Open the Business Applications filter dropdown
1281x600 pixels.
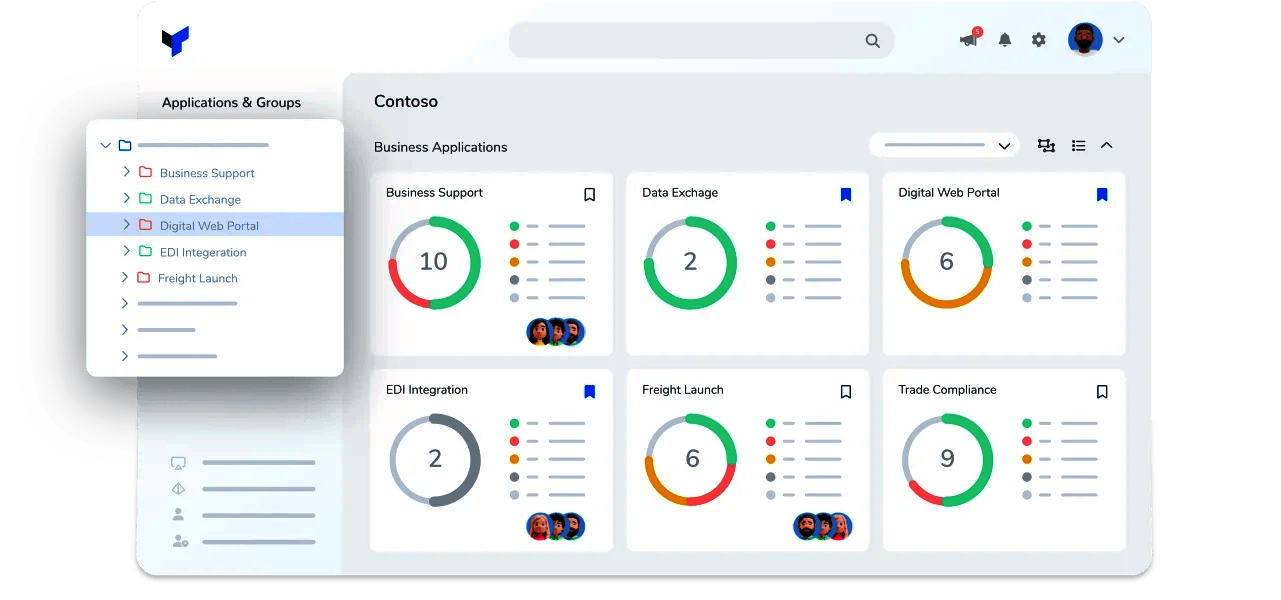tap(944, 145)
